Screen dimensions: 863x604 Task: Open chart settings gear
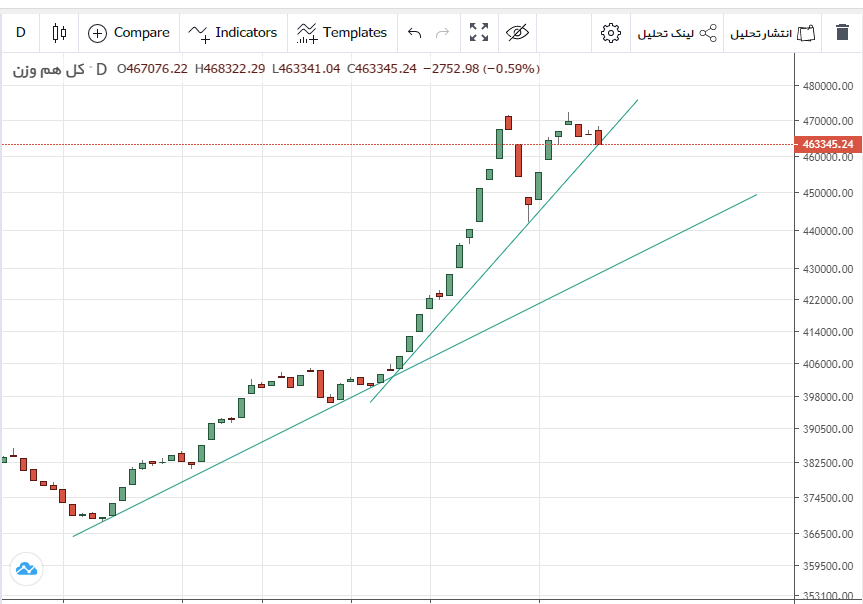(x=610, y=33)
